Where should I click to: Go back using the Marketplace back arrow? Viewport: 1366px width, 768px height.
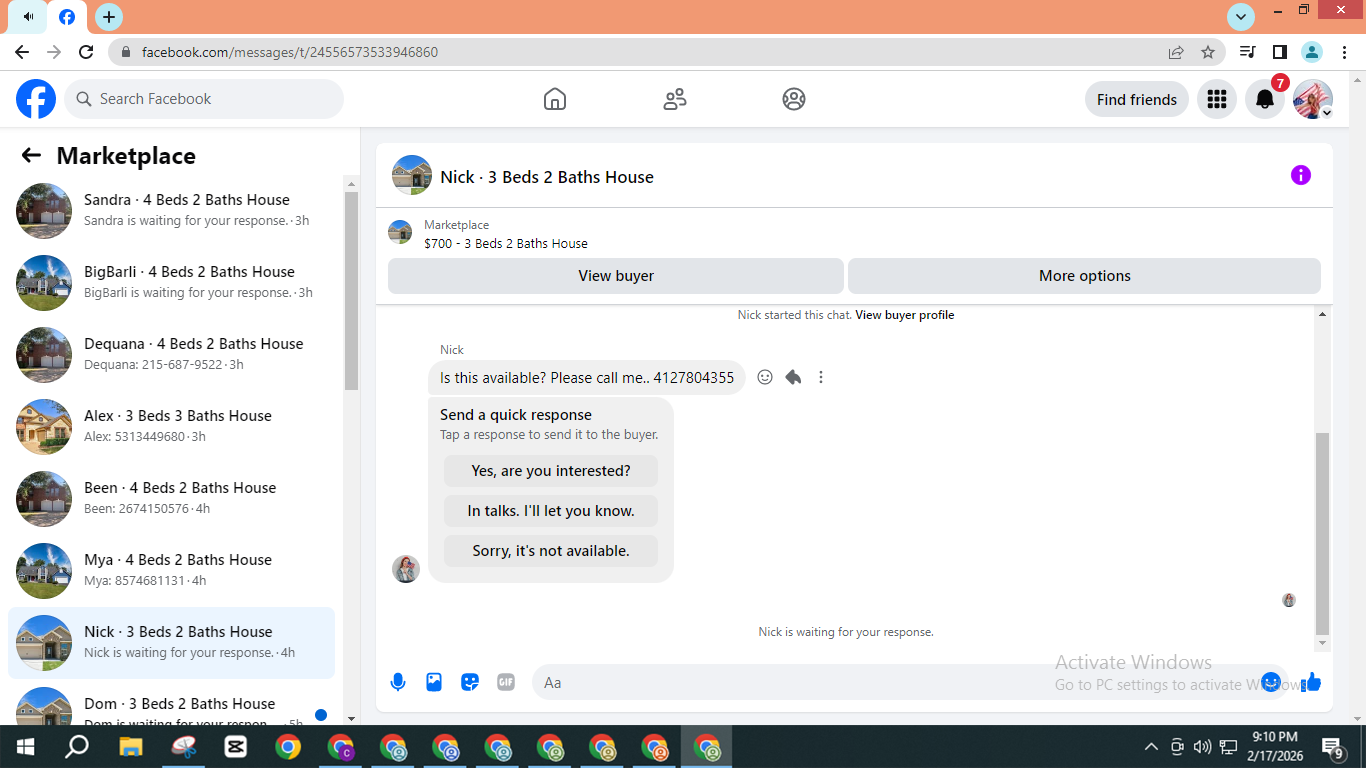[x=31, y=155]
